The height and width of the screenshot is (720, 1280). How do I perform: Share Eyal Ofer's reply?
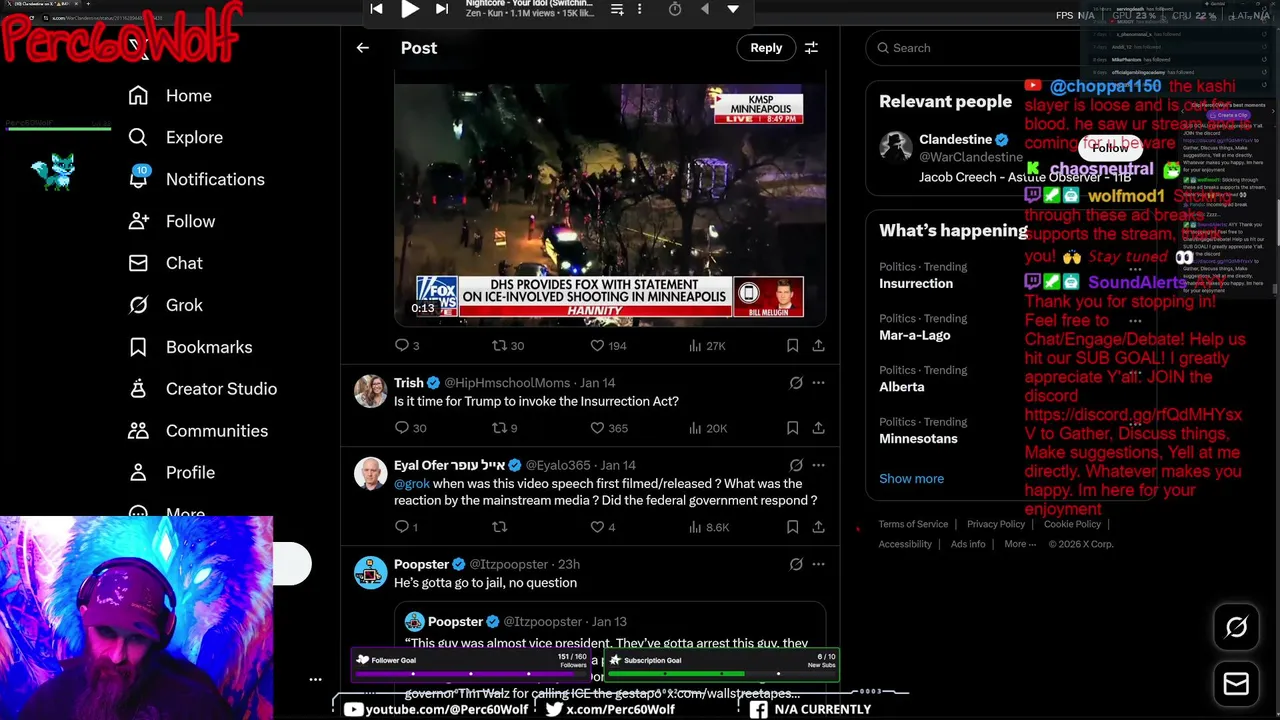(x=818, y=527)
